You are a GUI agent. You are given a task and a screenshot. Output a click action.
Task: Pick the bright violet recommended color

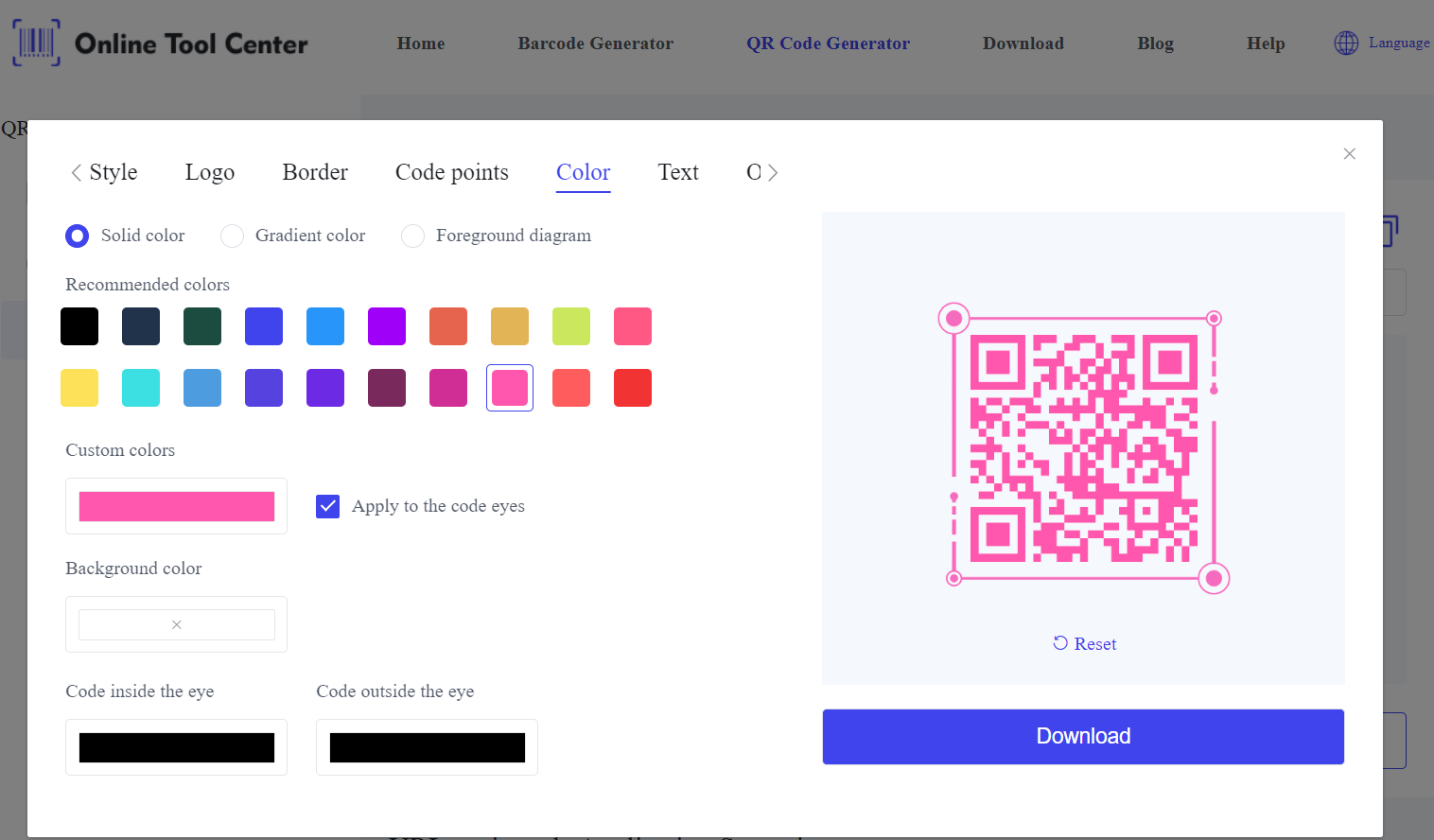(387, 326)
